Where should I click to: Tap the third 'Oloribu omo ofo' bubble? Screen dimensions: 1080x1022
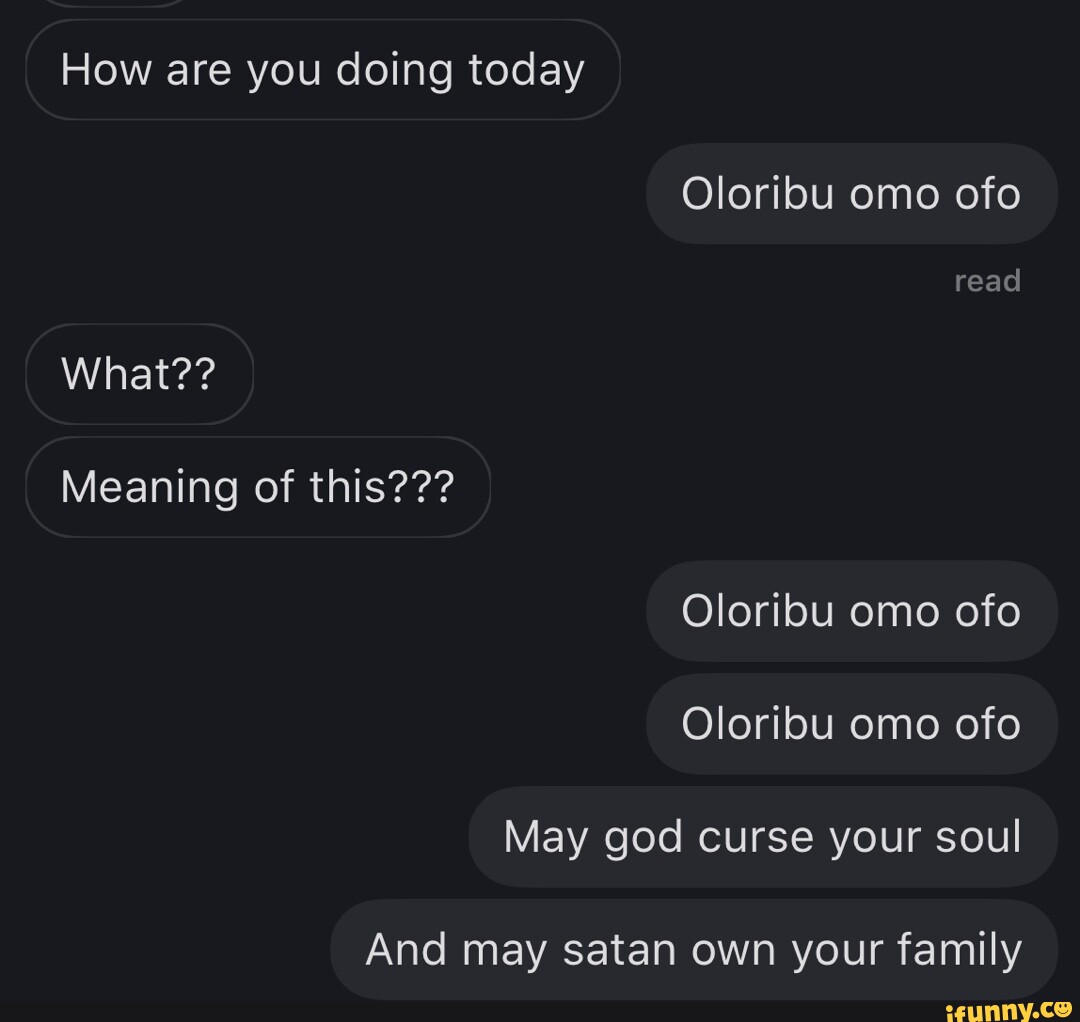pos(851,724)
